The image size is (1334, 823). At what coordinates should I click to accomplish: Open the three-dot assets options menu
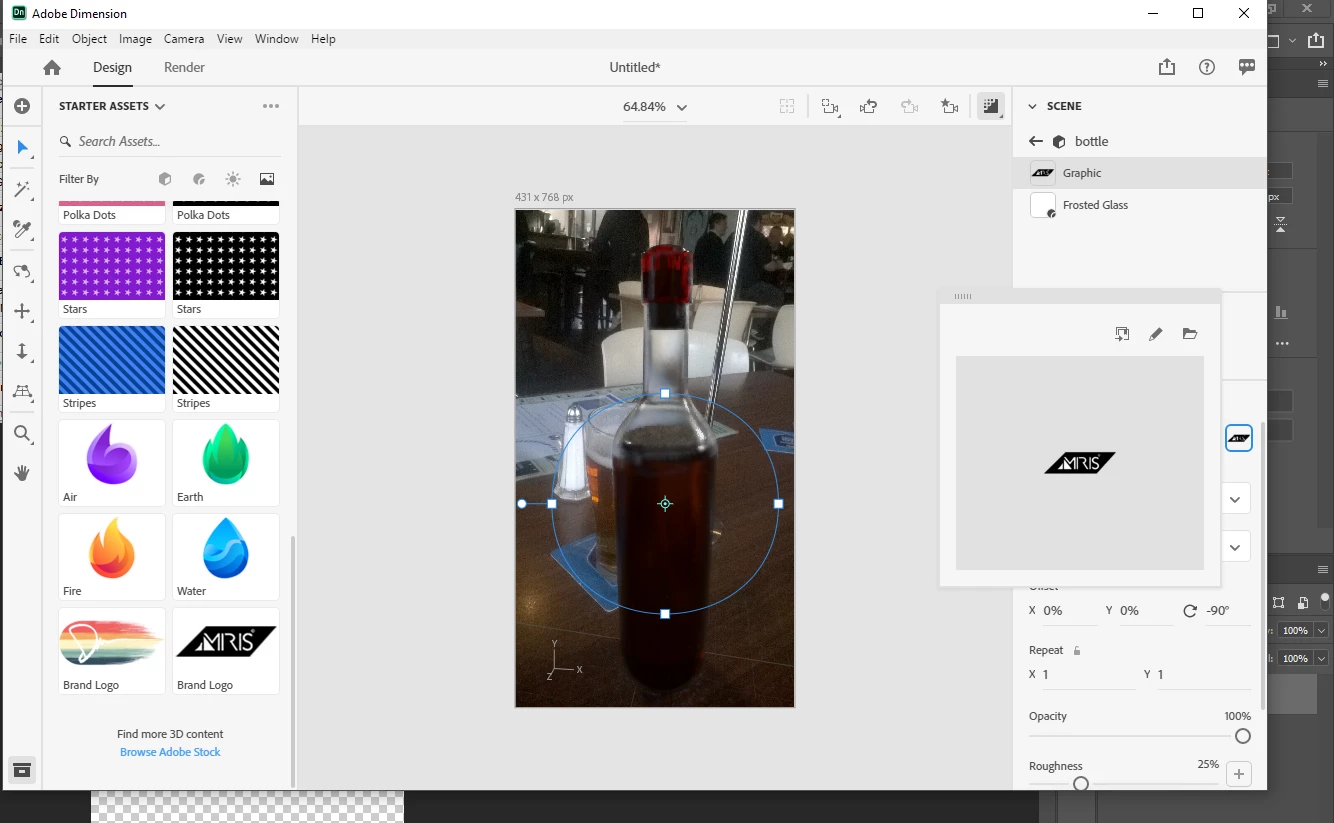click(x=271, y=106)
